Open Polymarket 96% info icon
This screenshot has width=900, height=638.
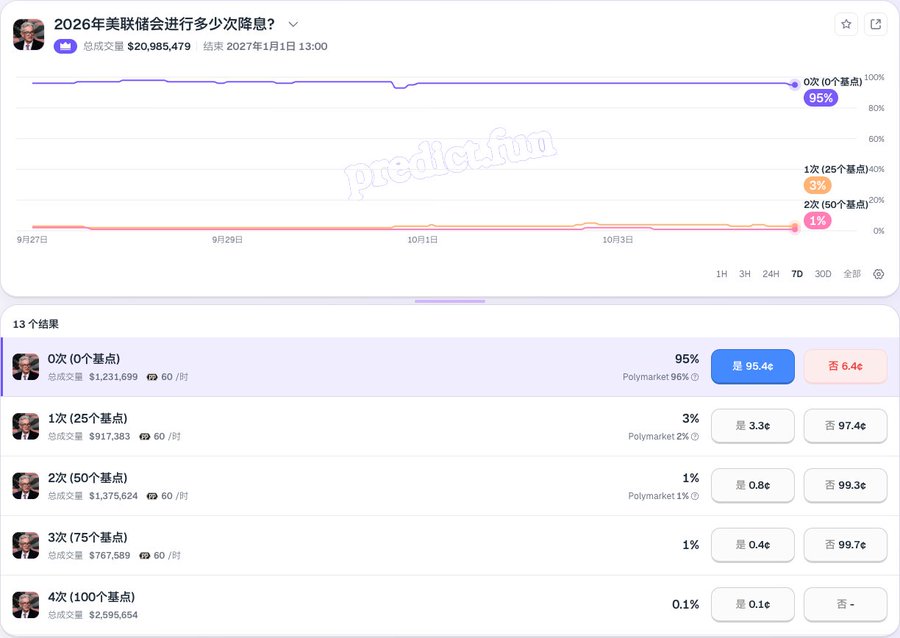695,377
